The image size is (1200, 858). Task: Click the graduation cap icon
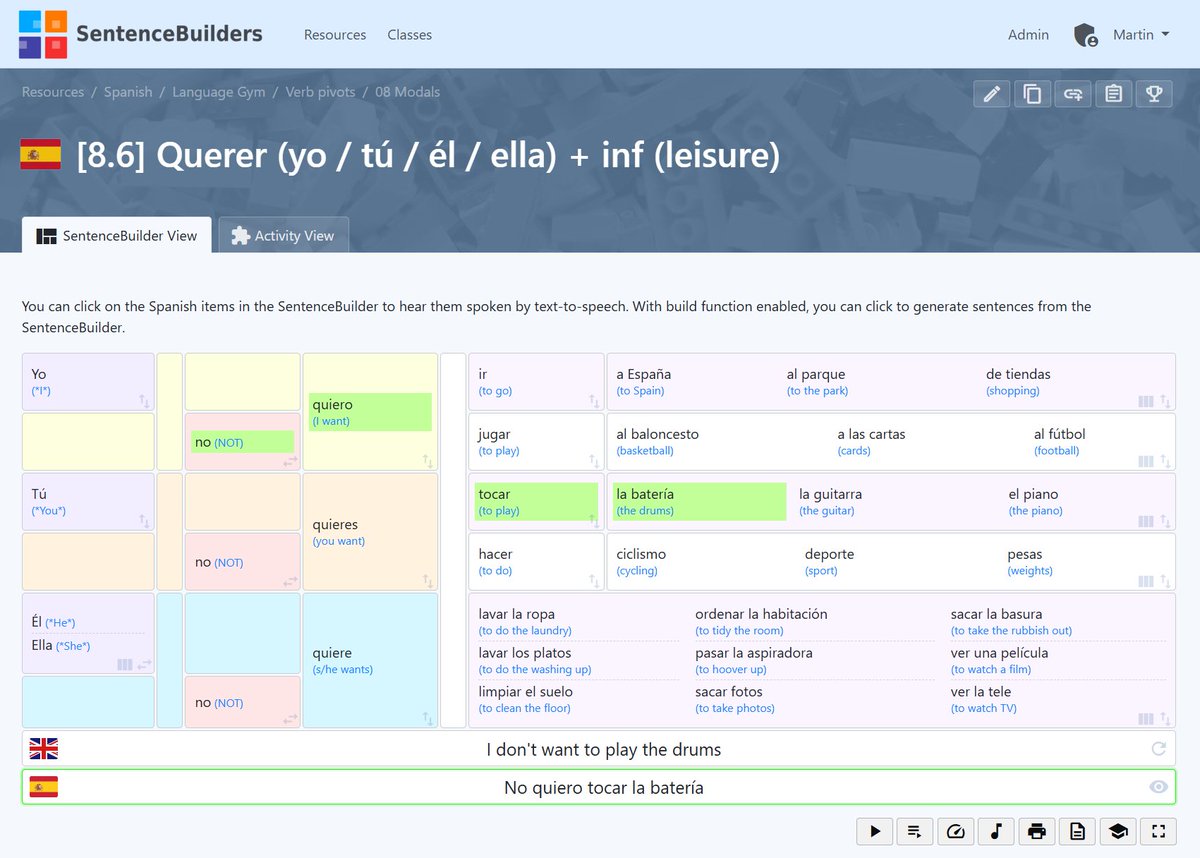[1118, 831]
